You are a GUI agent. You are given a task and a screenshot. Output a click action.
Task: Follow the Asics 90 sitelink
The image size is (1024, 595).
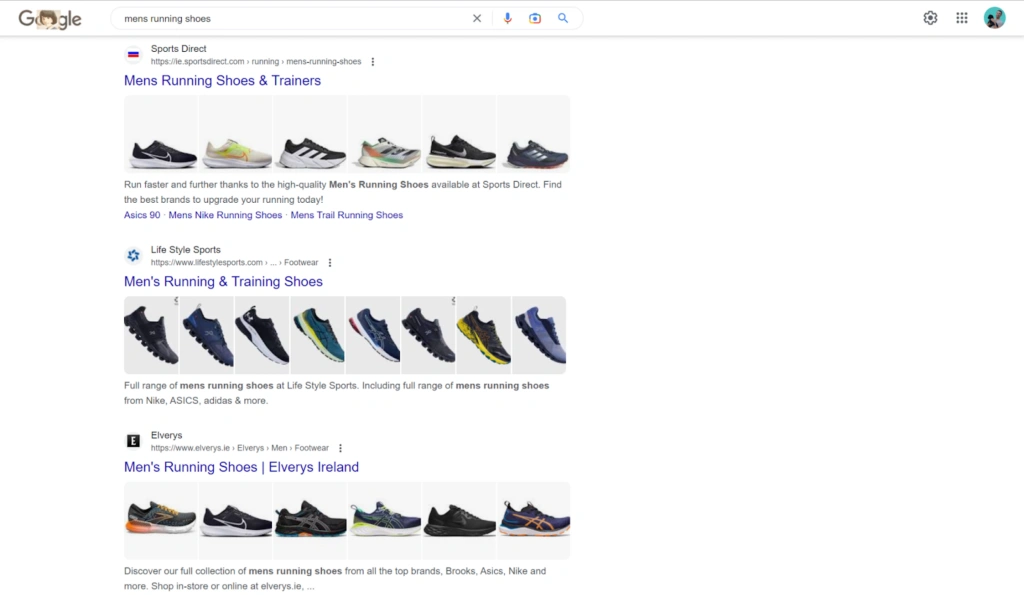point(142,215)
